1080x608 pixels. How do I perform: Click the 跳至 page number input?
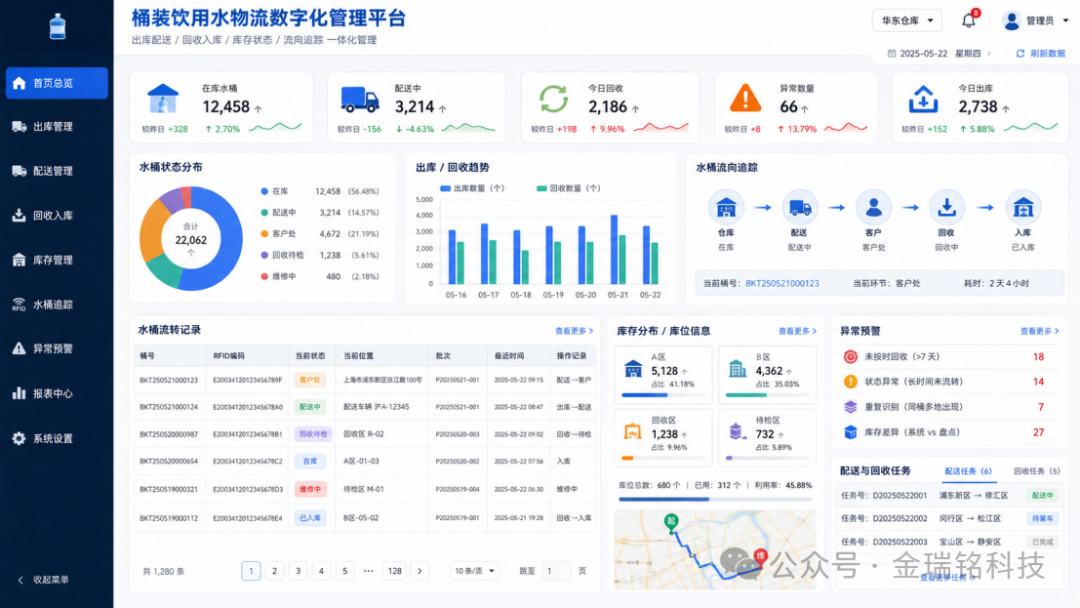556,571
